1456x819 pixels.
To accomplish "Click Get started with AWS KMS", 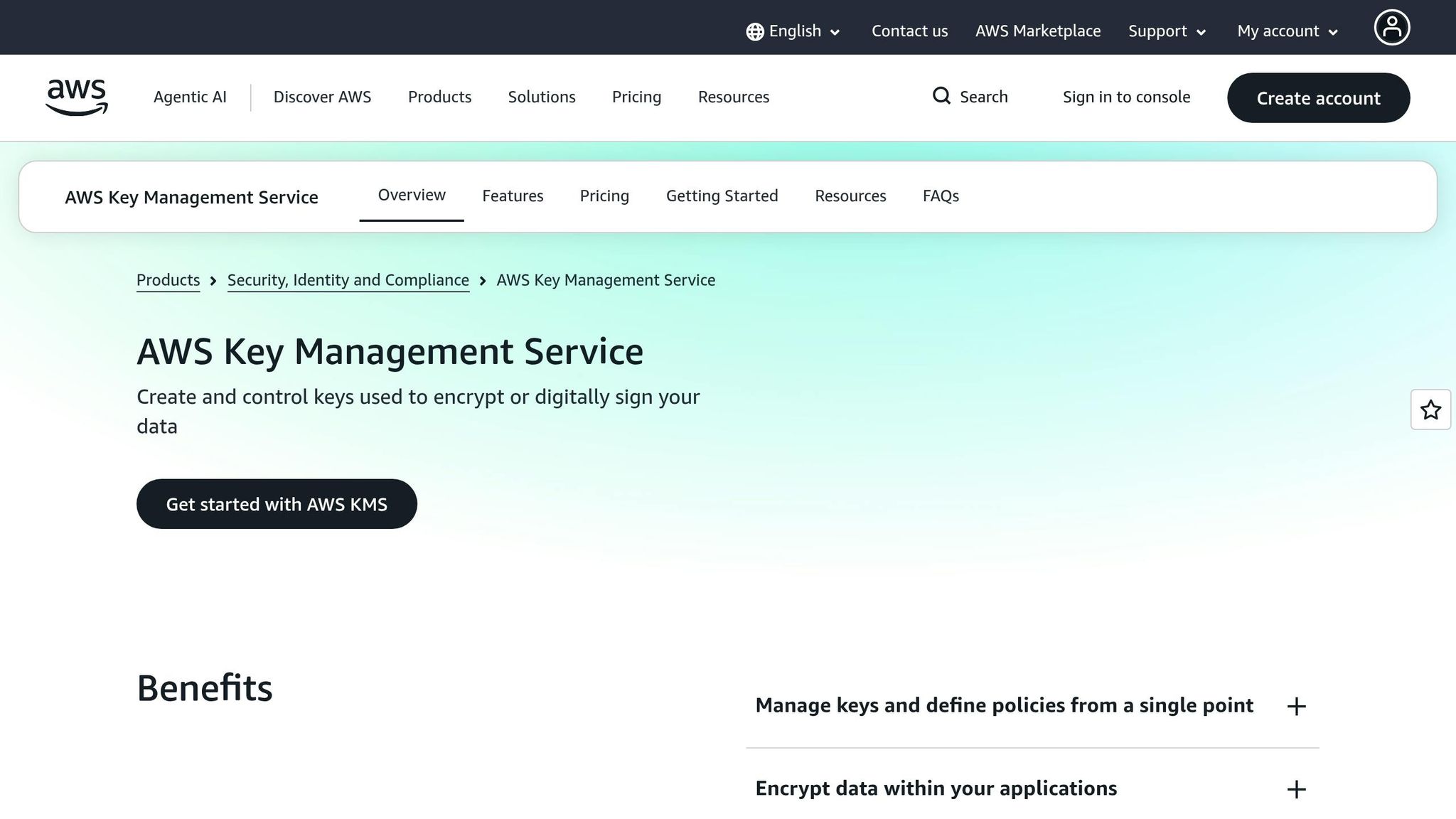I will (277, 504).
